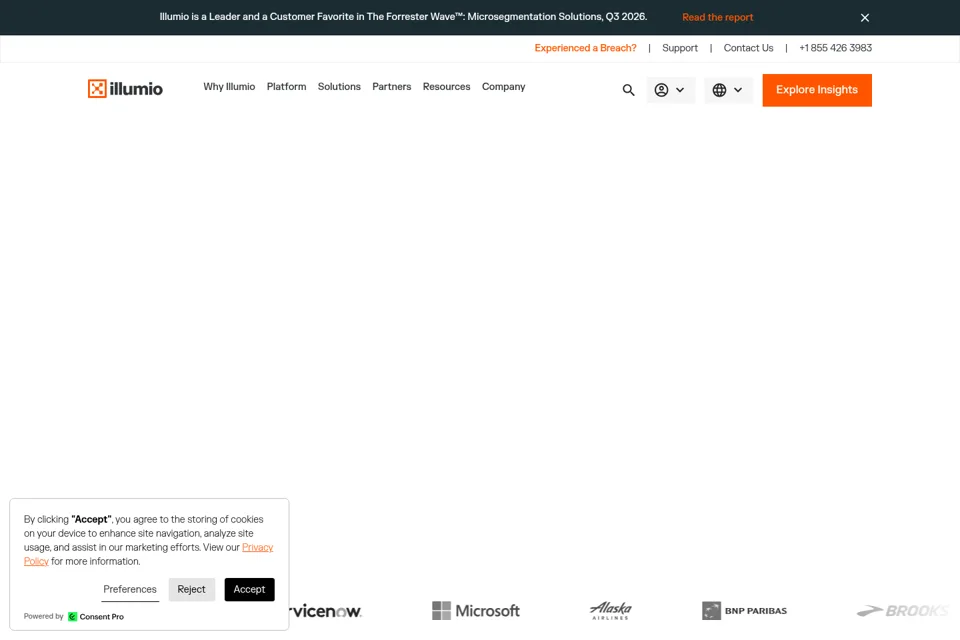
Task: Open cookie Preferences
Action: [130, 589]
